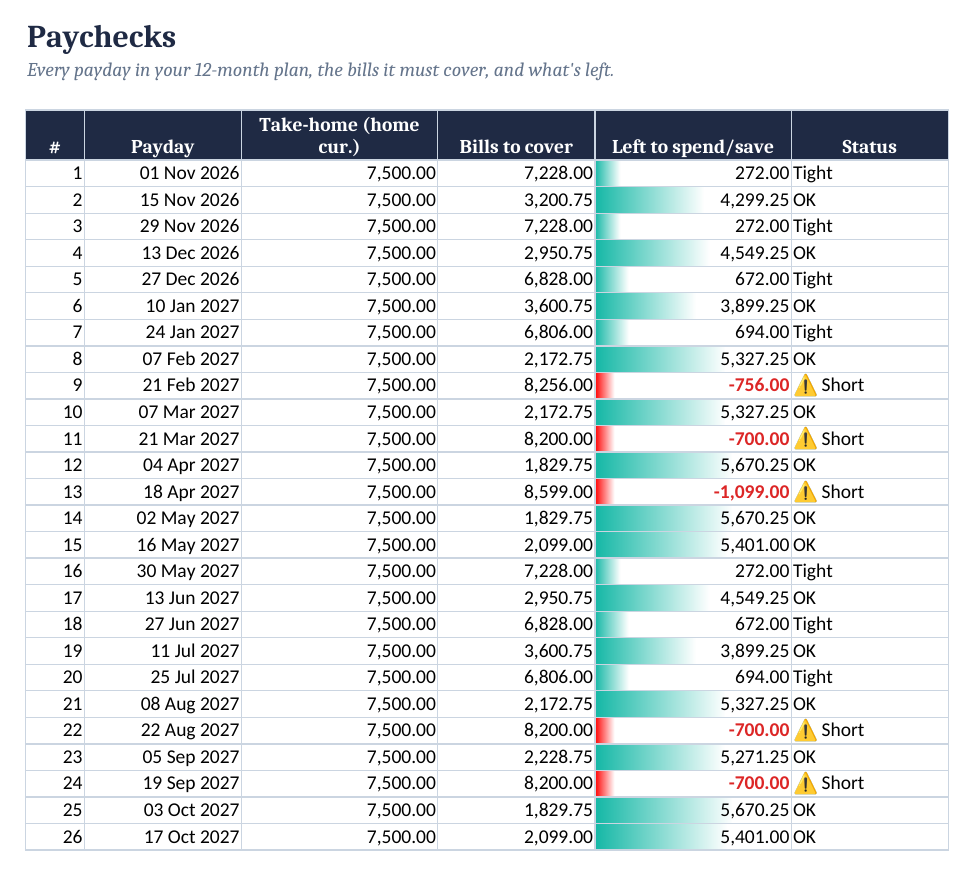Click the Short status for 21 Mar 2027
Viewport: 973px width, 875px height.
click(842, 439)
